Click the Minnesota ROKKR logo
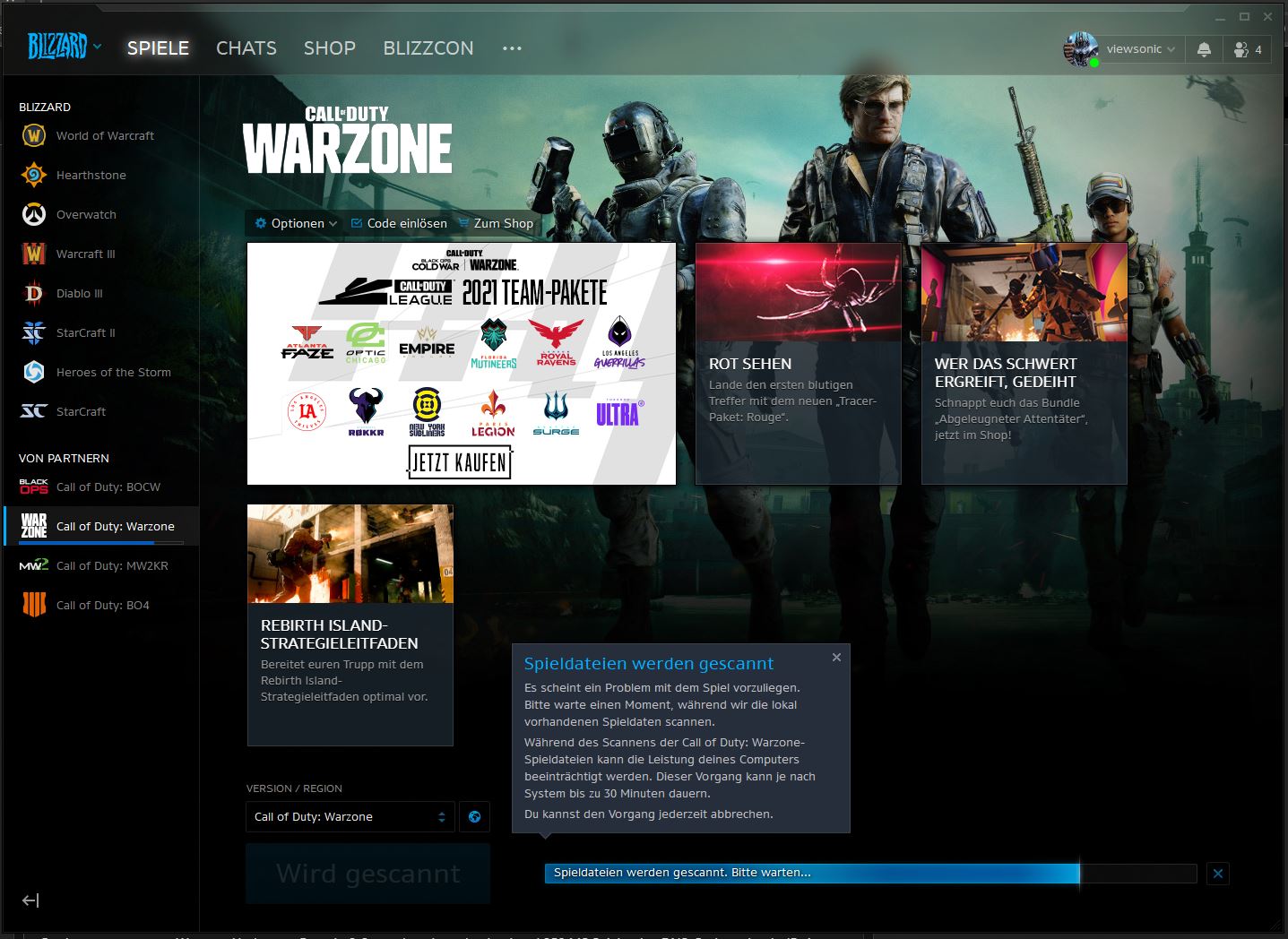This screenshot has height=939, width=1288. coord(366,413)
